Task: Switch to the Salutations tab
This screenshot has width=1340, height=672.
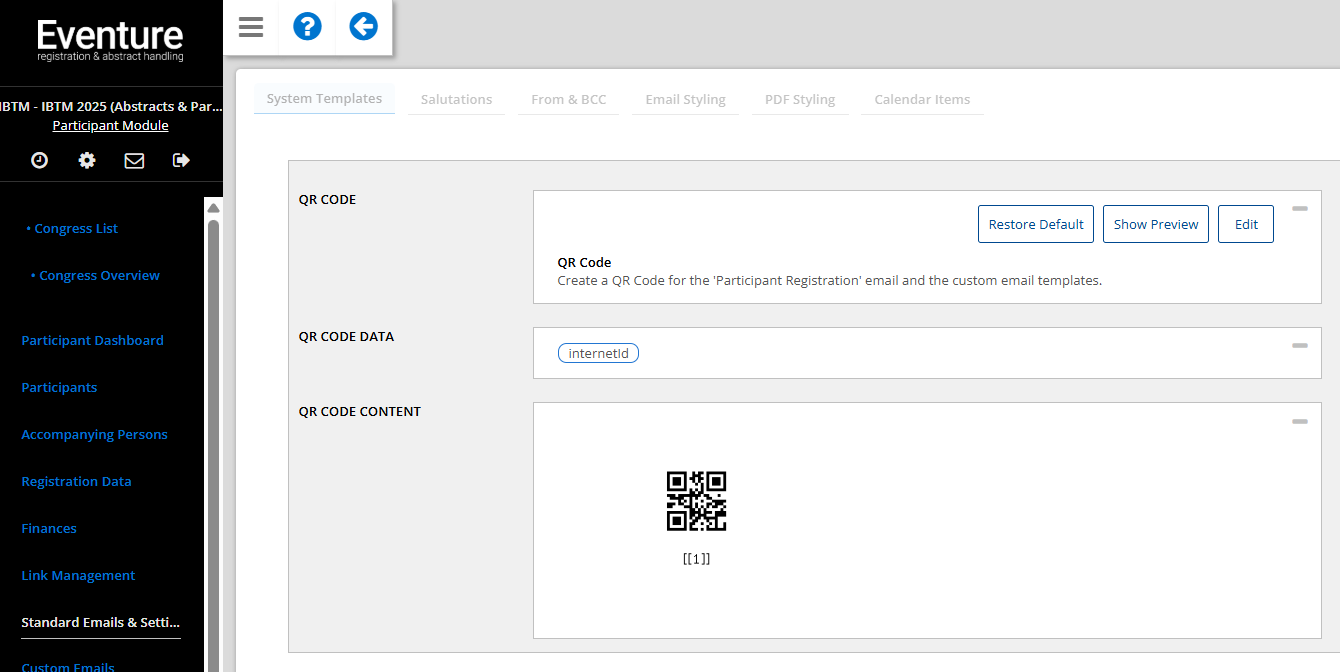Action: [x=456, y=99]
